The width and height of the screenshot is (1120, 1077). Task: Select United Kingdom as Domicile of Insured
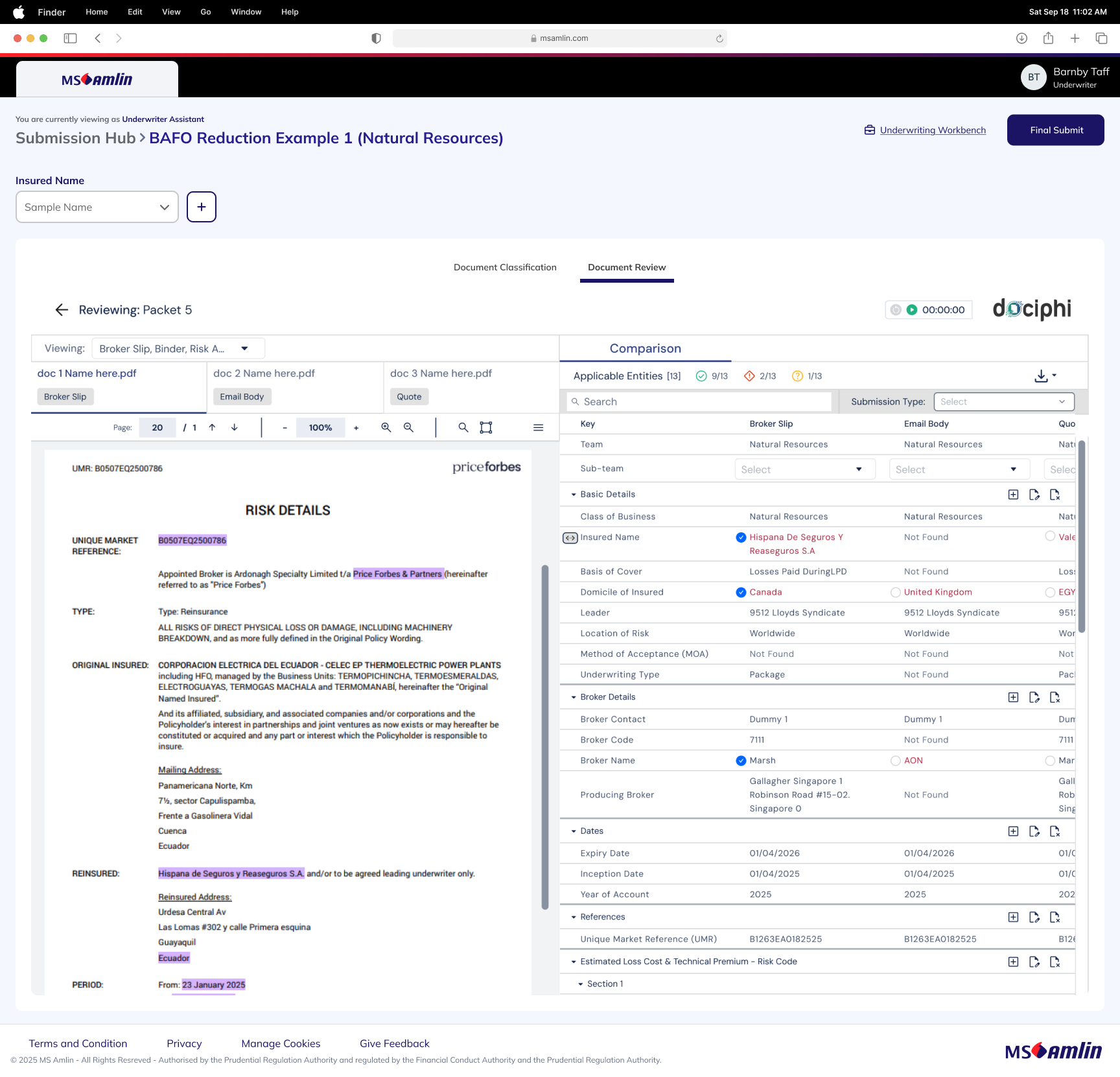pos(896,592)
